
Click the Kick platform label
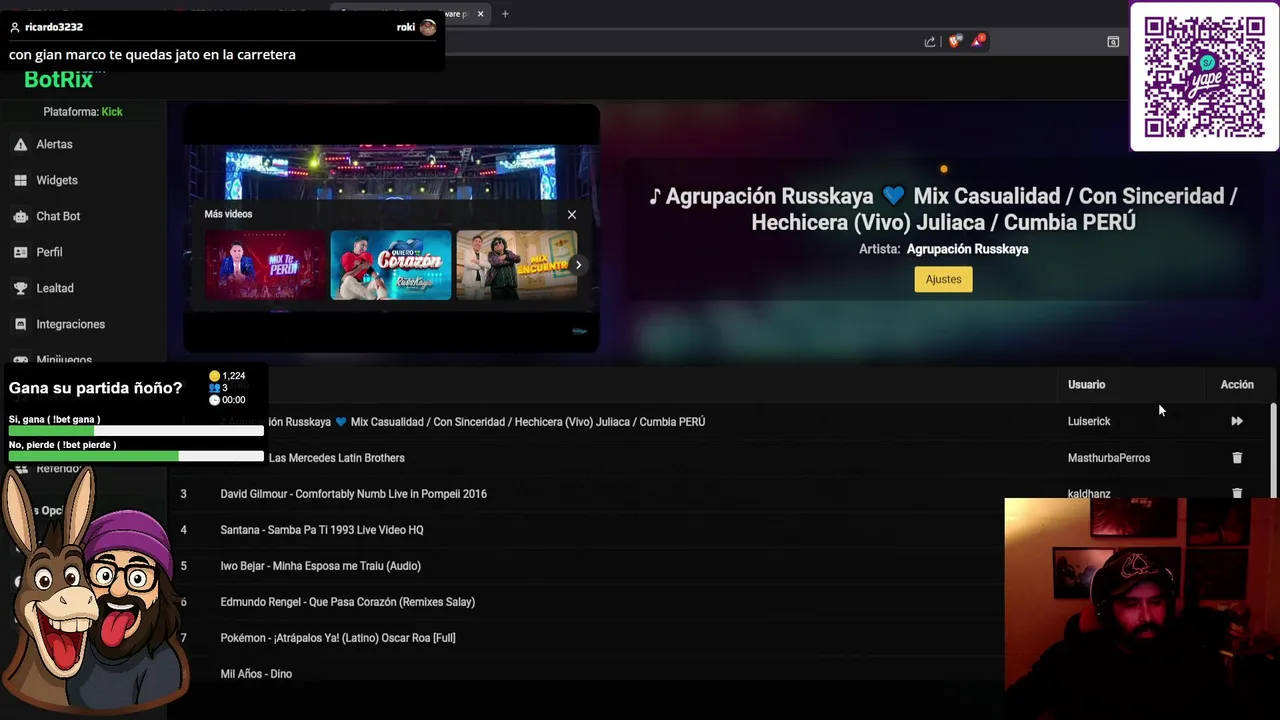(112, 112)
